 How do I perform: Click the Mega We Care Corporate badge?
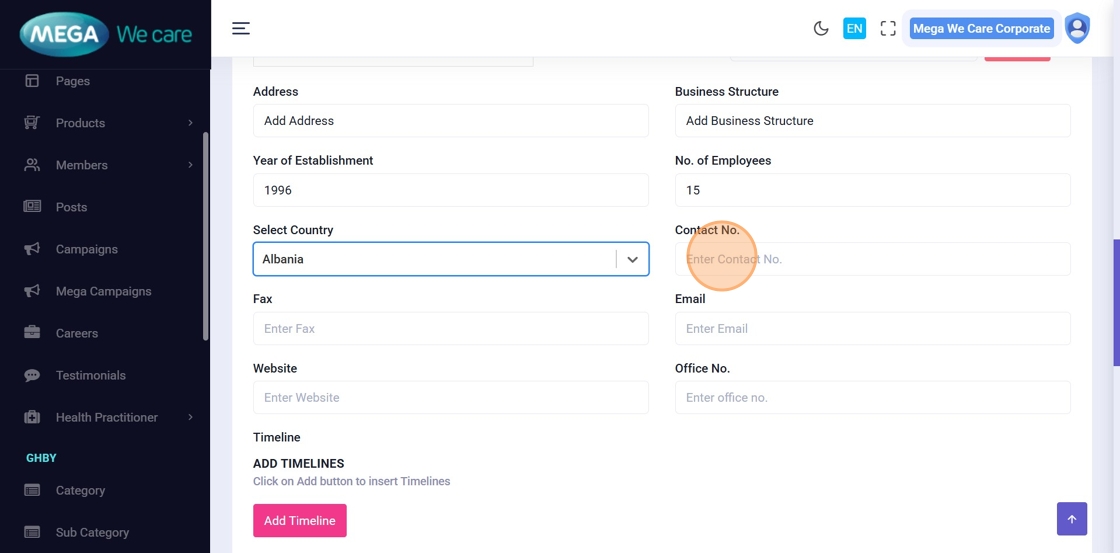coord(981,29)
